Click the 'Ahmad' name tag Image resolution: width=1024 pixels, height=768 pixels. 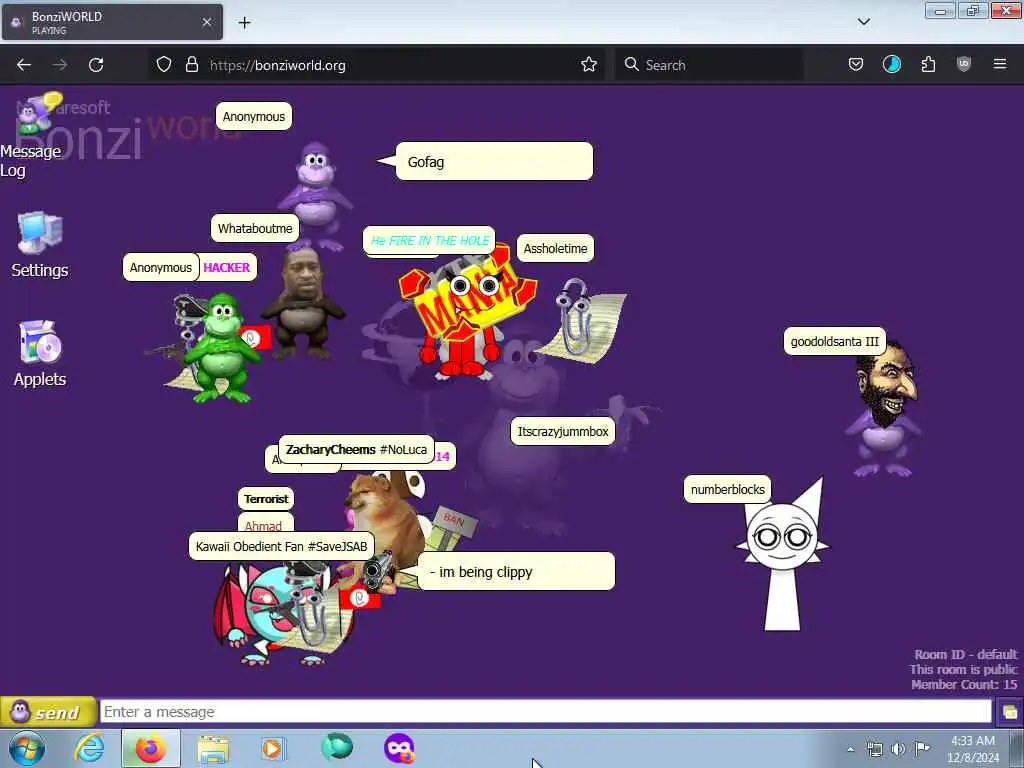264,524
